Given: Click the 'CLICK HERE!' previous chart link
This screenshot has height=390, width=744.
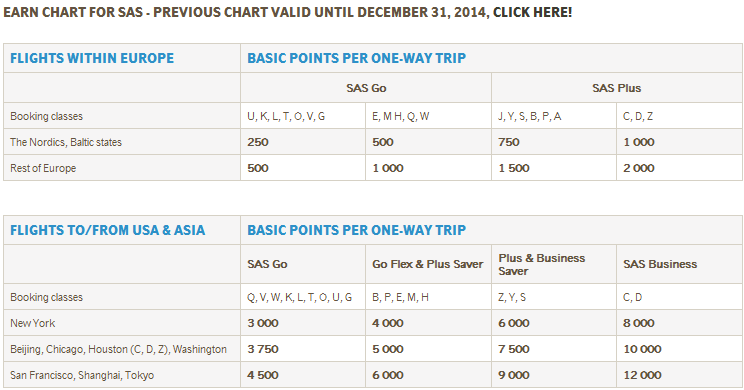Looking at the screenshot, I should pos(532,12).
